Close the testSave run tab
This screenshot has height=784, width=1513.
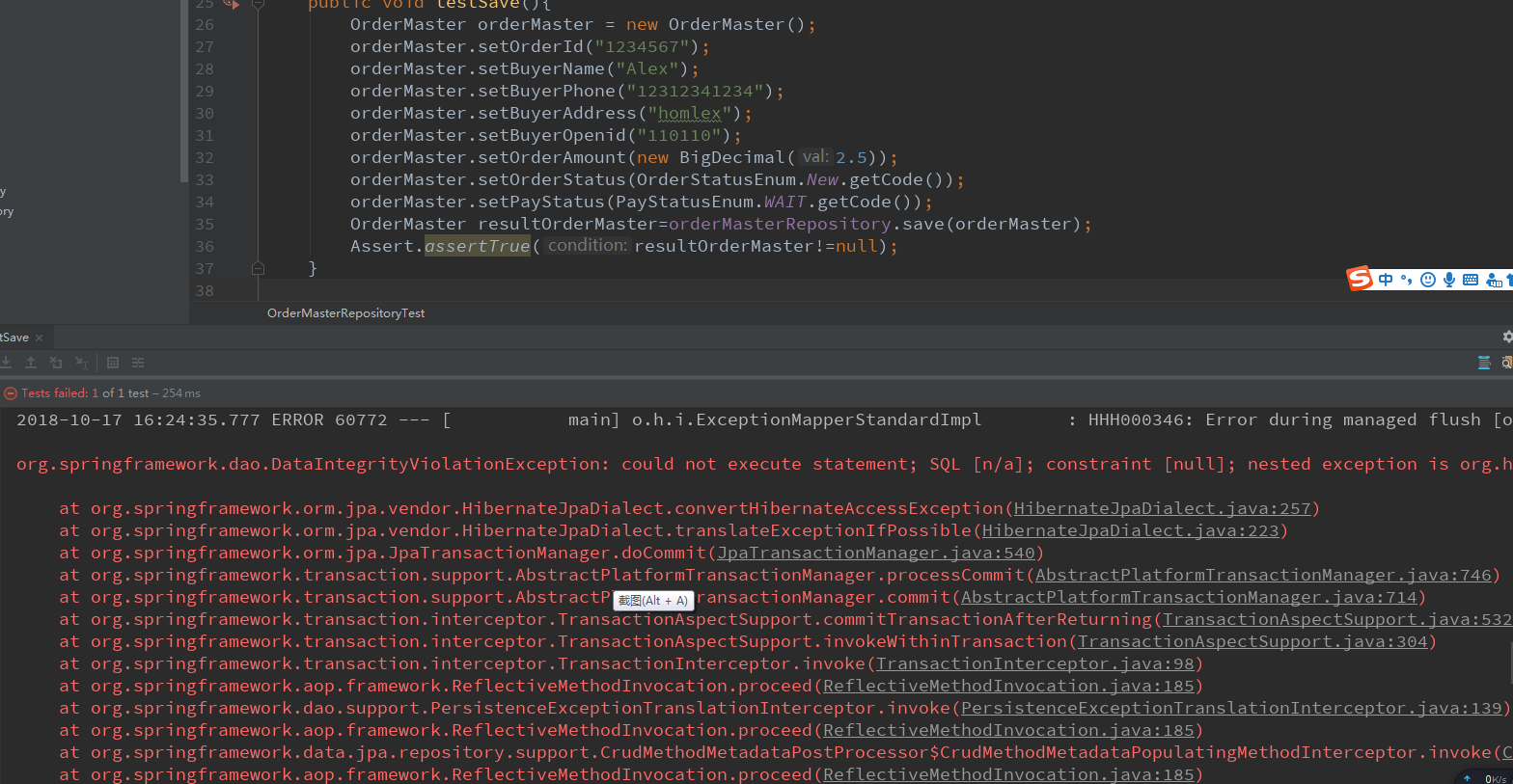(39, 338)
